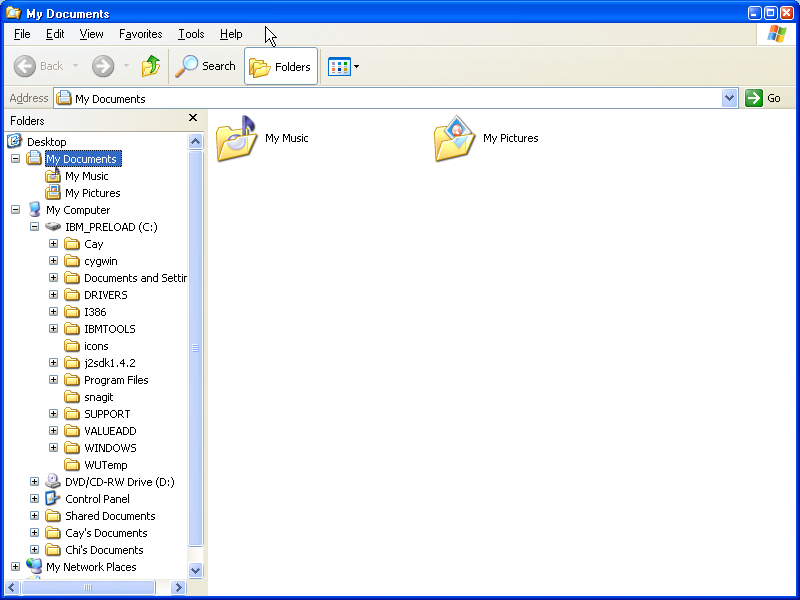Click the green Go arrow button
This screenshot has height=600, width=800.
pos(754,98)
